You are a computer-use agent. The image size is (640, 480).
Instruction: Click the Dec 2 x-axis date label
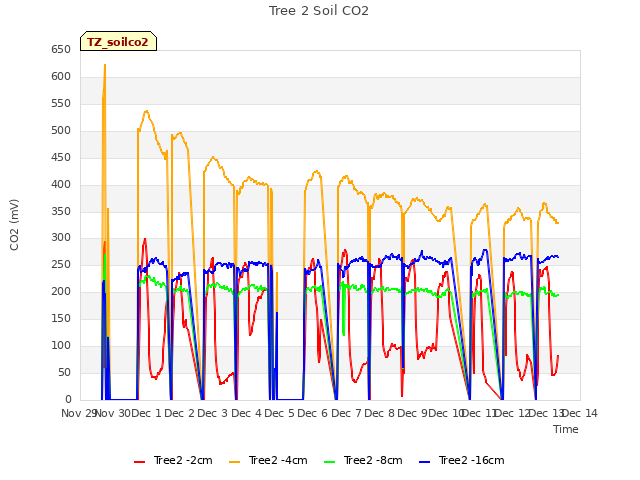click(180, 413)
